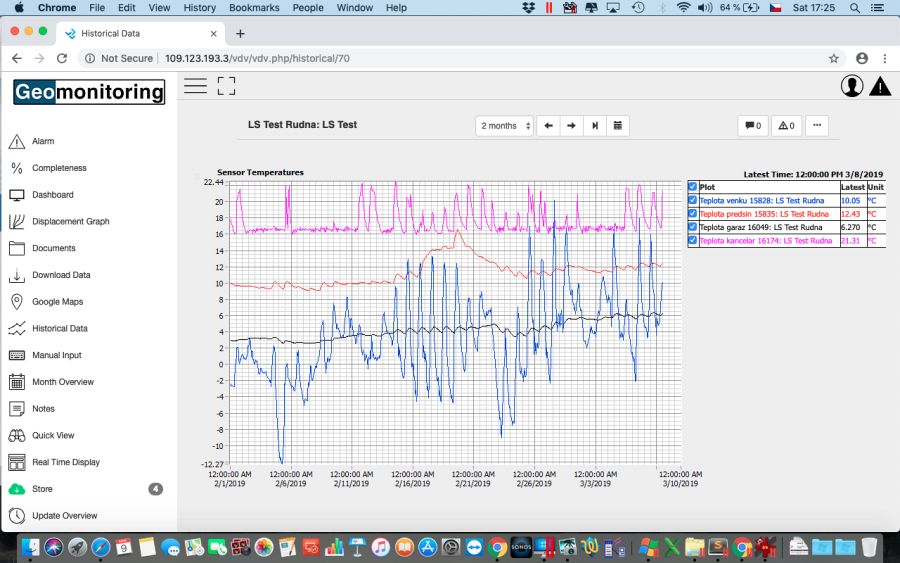This screenshot has width=900, height=563.
Task: Open Chrome's three-dot menu
Action: (x=885, y=59)
